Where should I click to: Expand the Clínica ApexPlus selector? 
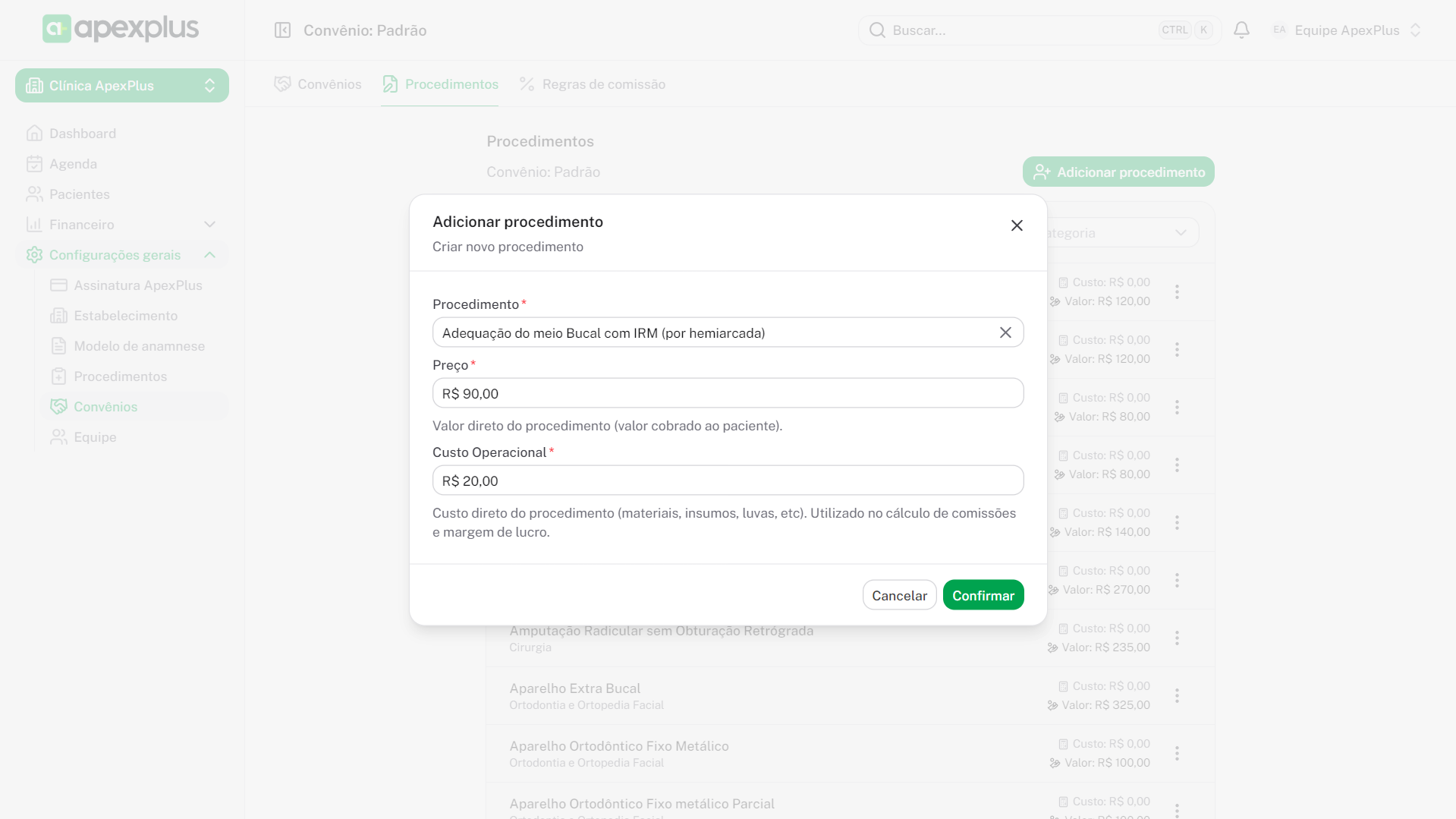(122, 86)
